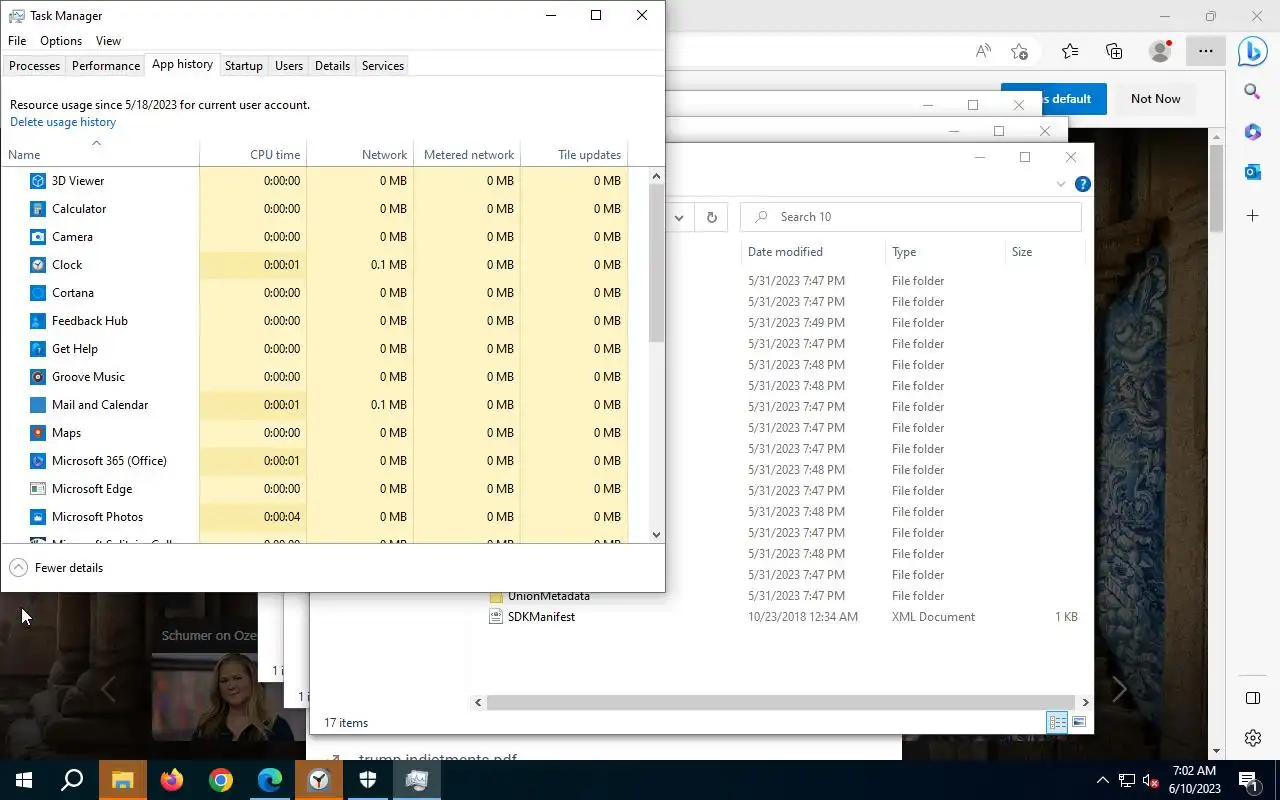Switch to the Performance tab

106,66
